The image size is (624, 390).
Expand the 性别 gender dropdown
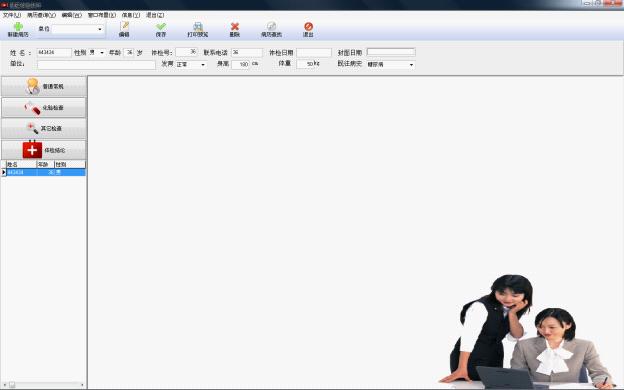click(x=102, y=53)
